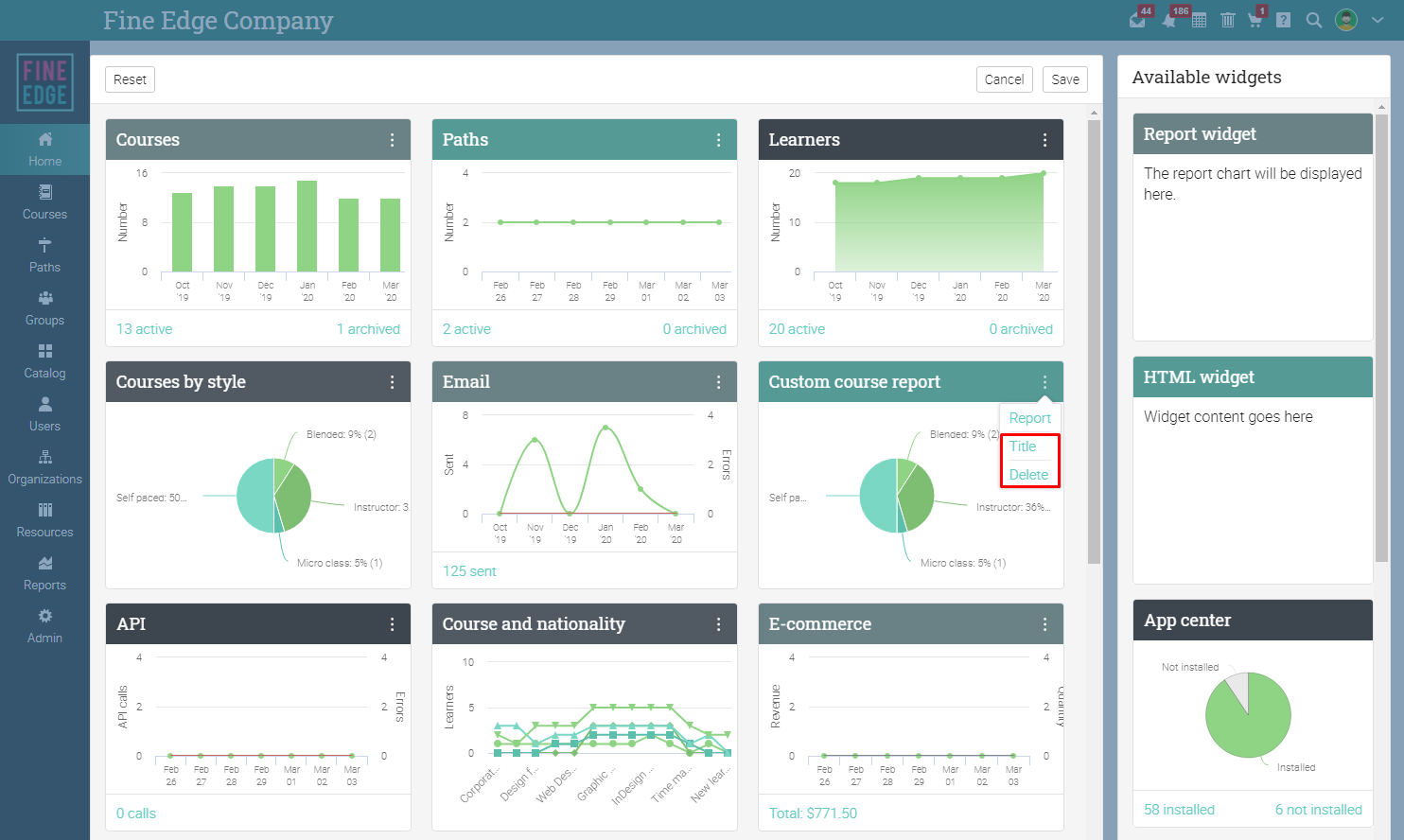
Task: Select Title in the widget menu
Action: coord(1023,446)
